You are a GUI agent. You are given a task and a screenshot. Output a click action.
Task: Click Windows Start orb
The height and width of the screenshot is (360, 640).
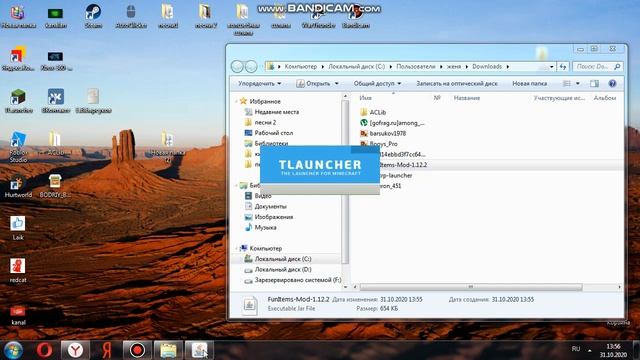(13, 350)
